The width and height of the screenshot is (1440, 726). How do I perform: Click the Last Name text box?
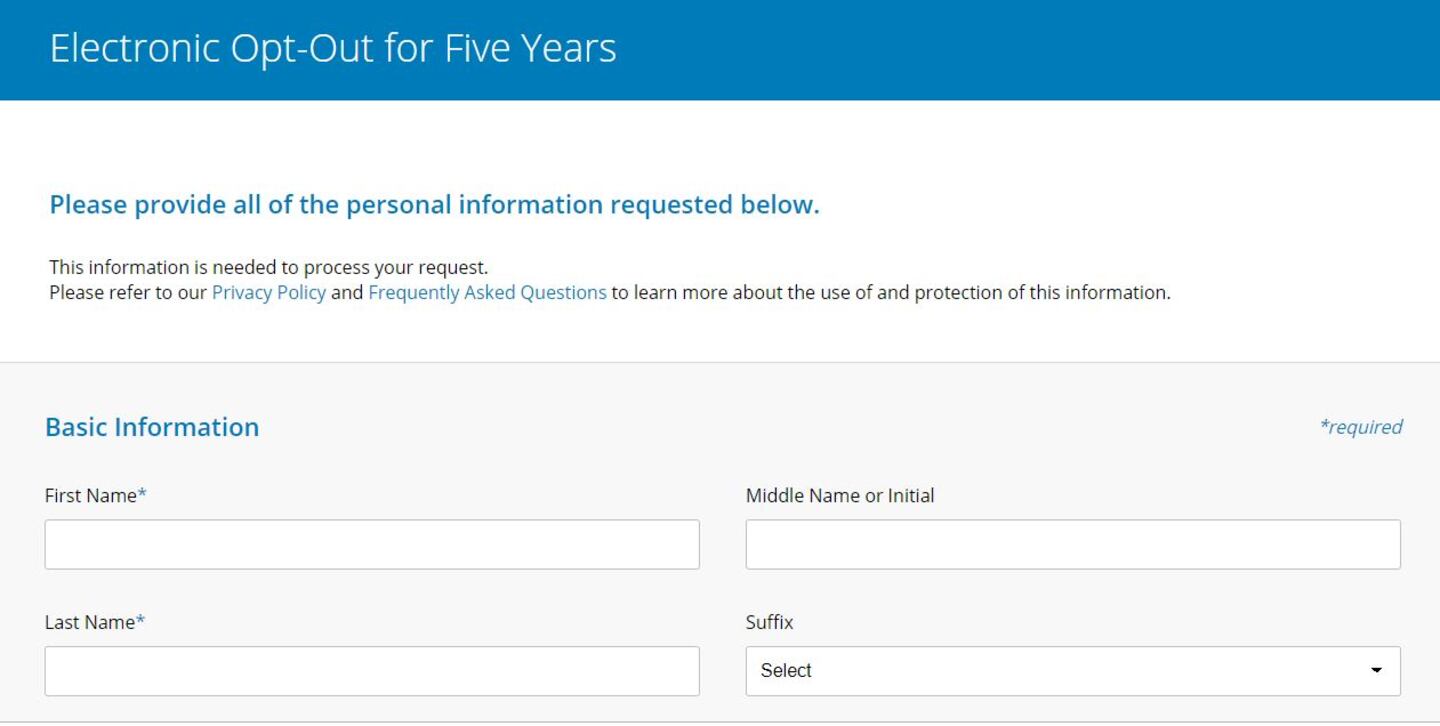372,671
